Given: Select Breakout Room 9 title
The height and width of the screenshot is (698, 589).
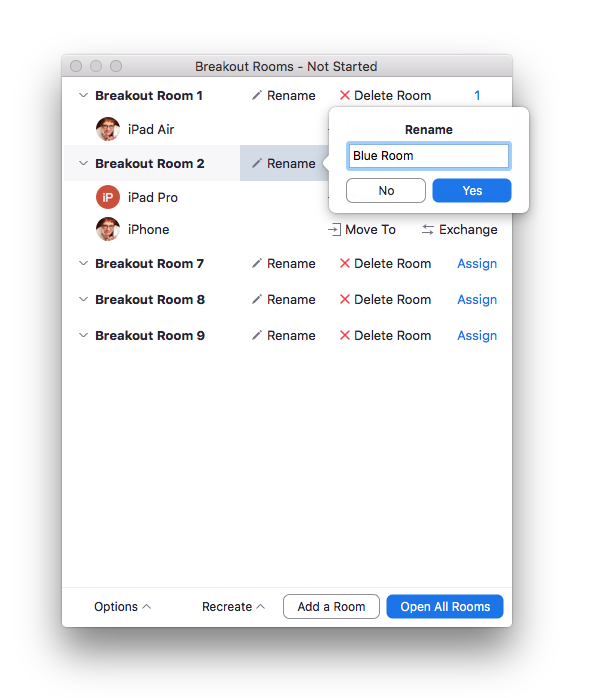Looking at the screenshot, I should [150, 335].
